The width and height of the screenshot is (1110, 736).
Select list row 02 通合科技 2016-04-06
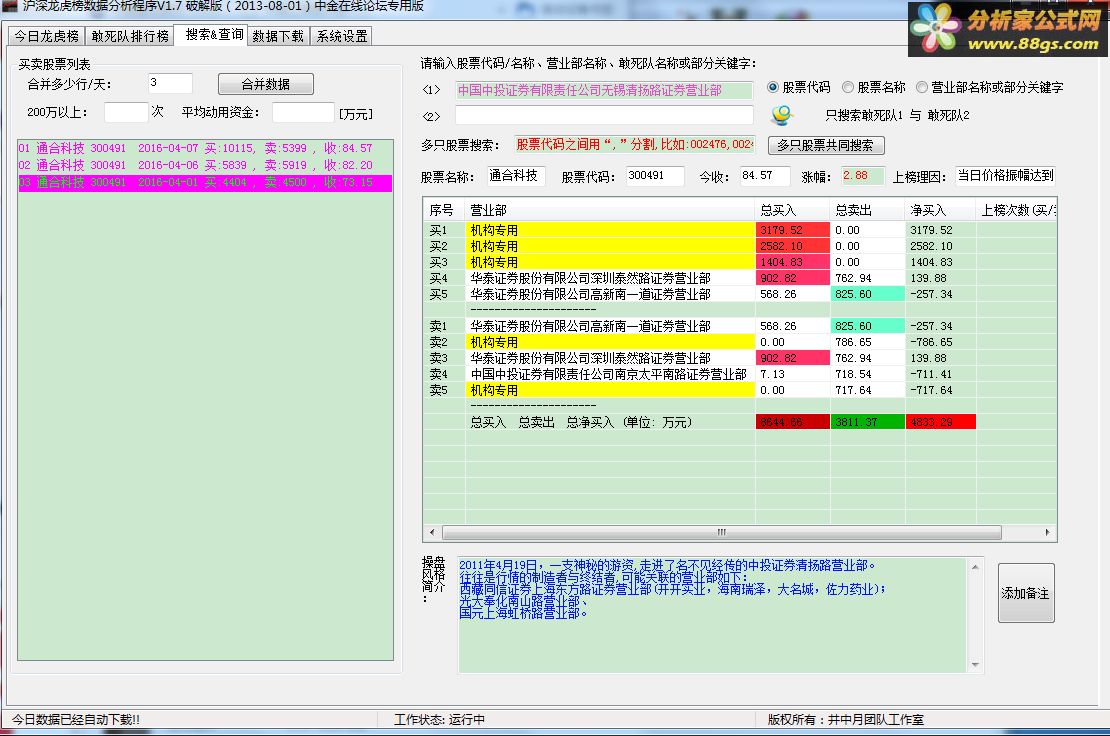tap(205, 165)
